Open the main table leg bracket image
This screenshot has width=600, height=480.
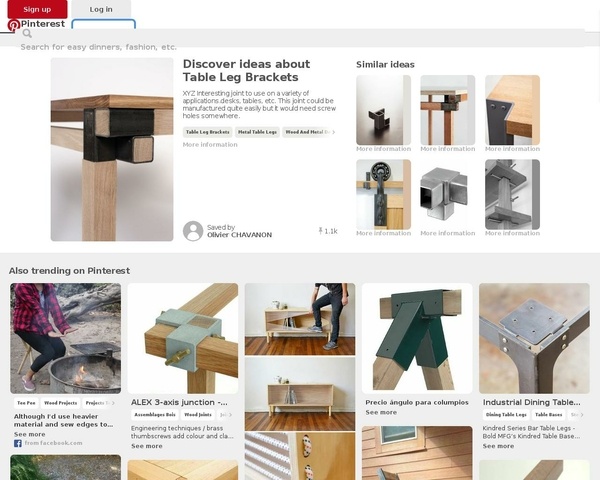[112, 149]
